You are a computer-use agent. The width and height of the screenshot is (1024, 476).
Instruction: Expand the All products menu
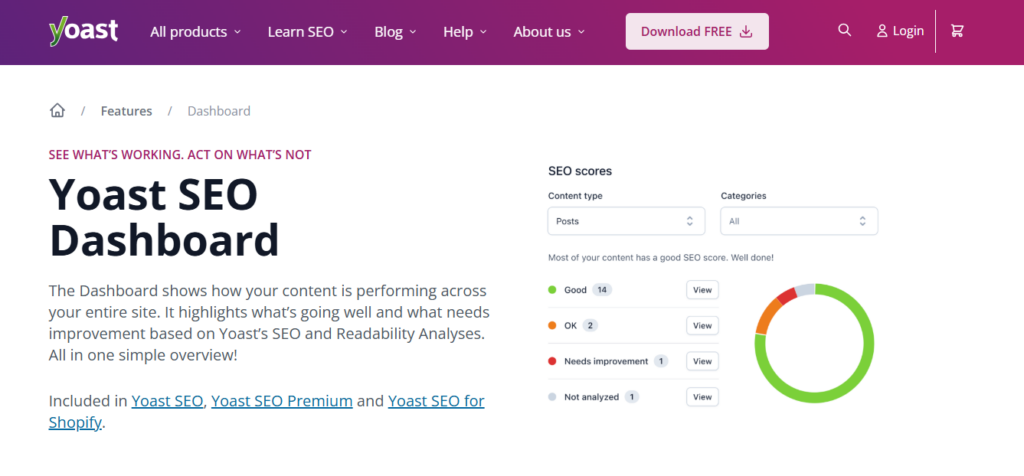195,31
